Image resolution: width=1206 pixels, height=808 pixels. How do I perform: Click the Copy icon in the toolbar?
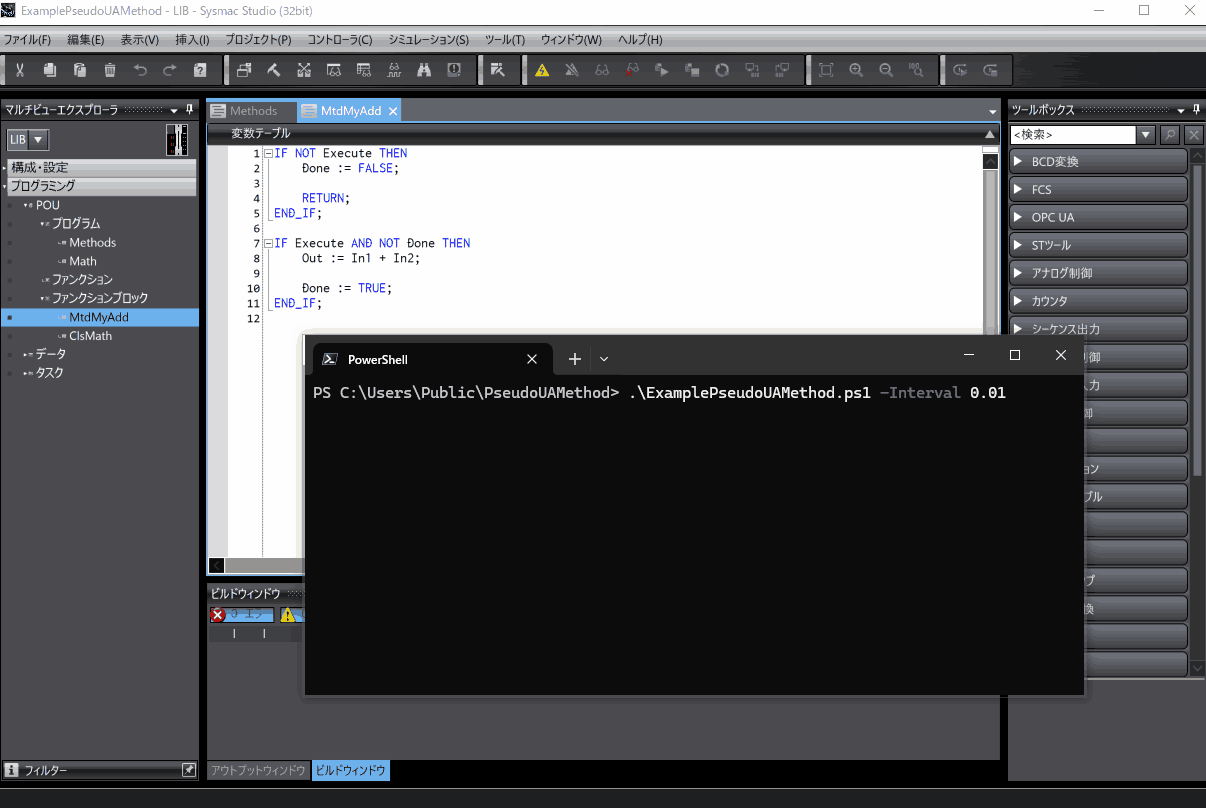50,70
